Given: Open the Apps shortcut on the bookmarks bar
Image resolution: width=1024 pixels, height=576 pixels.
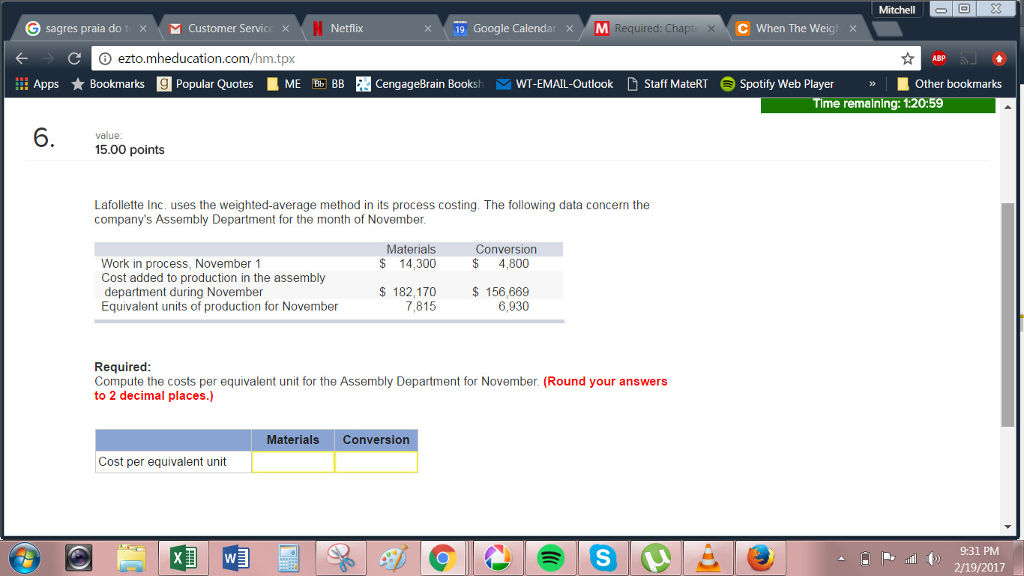Looking at the screenshot, I should [37, 85].
